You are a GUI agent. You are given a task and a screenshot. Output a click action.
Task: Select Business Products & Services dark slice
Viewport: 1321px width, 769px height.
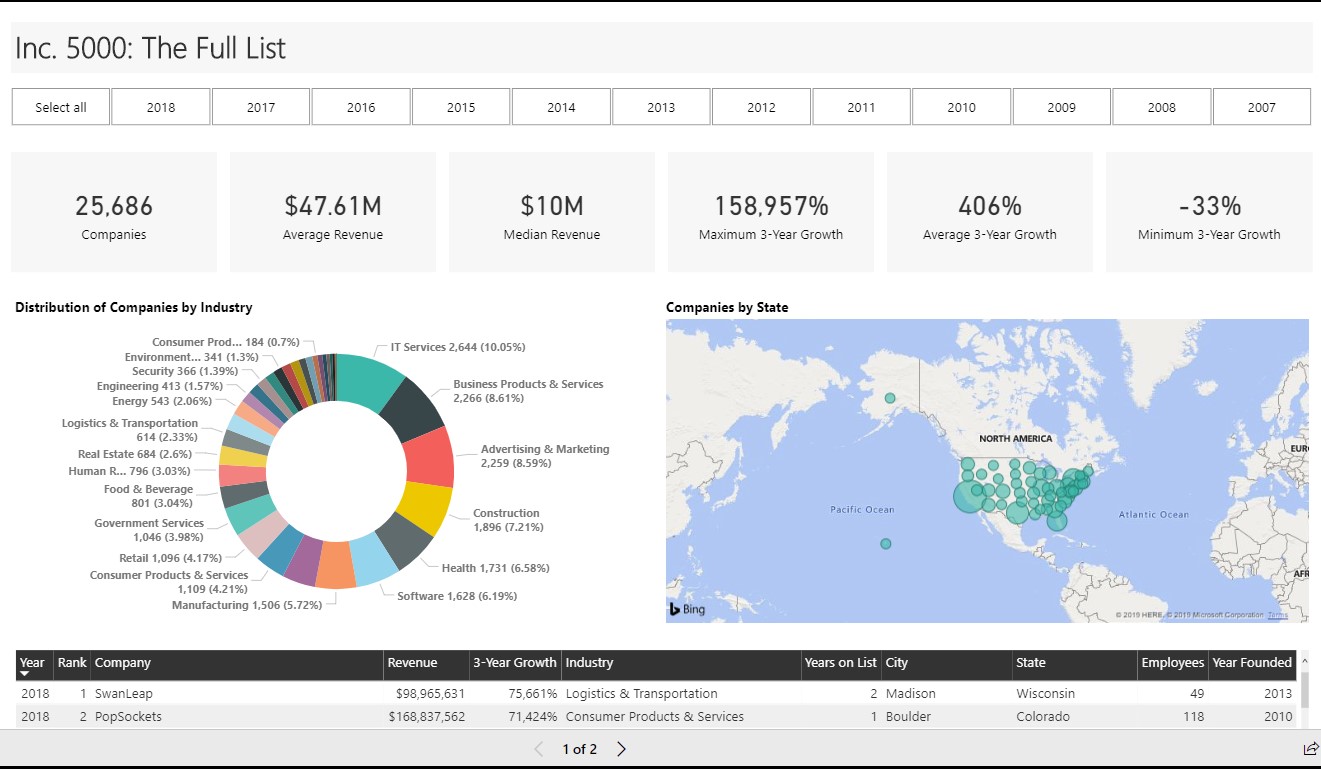point(412,408)
